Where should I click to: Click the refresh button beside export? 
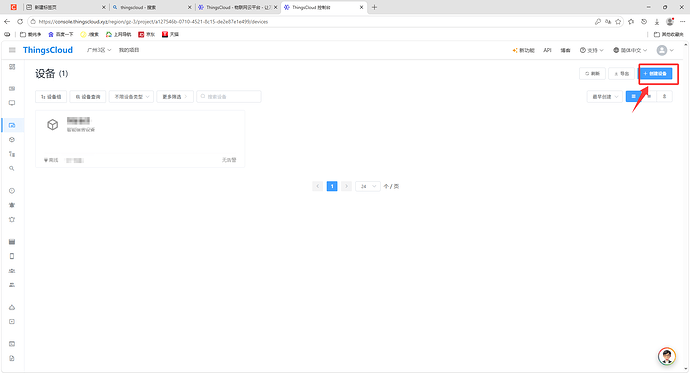click(x=592, y=73)
